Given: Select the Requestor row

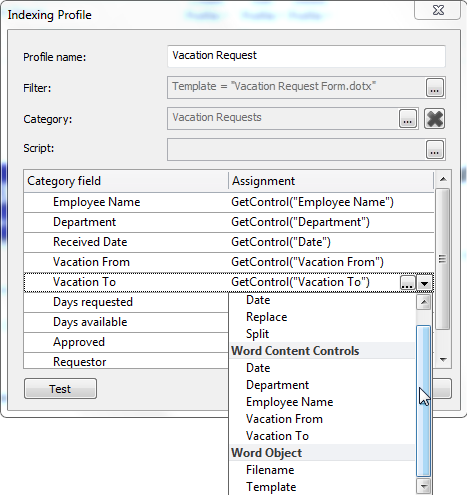Looking at the screenshot, I should [126, 361].
